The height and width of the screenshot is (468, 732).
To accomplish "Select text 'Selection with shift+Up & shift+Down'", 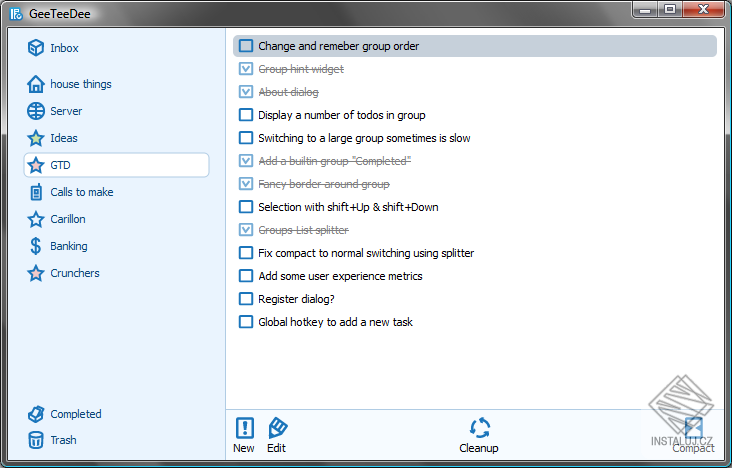I will click(348, 207).
